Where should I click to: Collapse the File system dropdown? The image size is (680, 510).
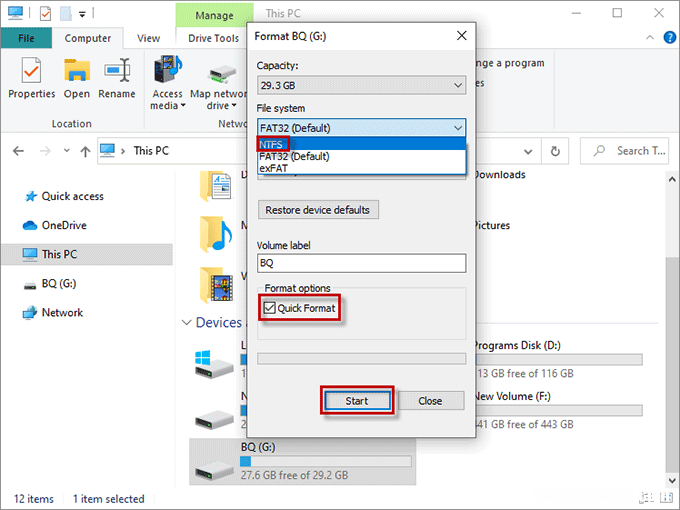click(x=458, y=128)
